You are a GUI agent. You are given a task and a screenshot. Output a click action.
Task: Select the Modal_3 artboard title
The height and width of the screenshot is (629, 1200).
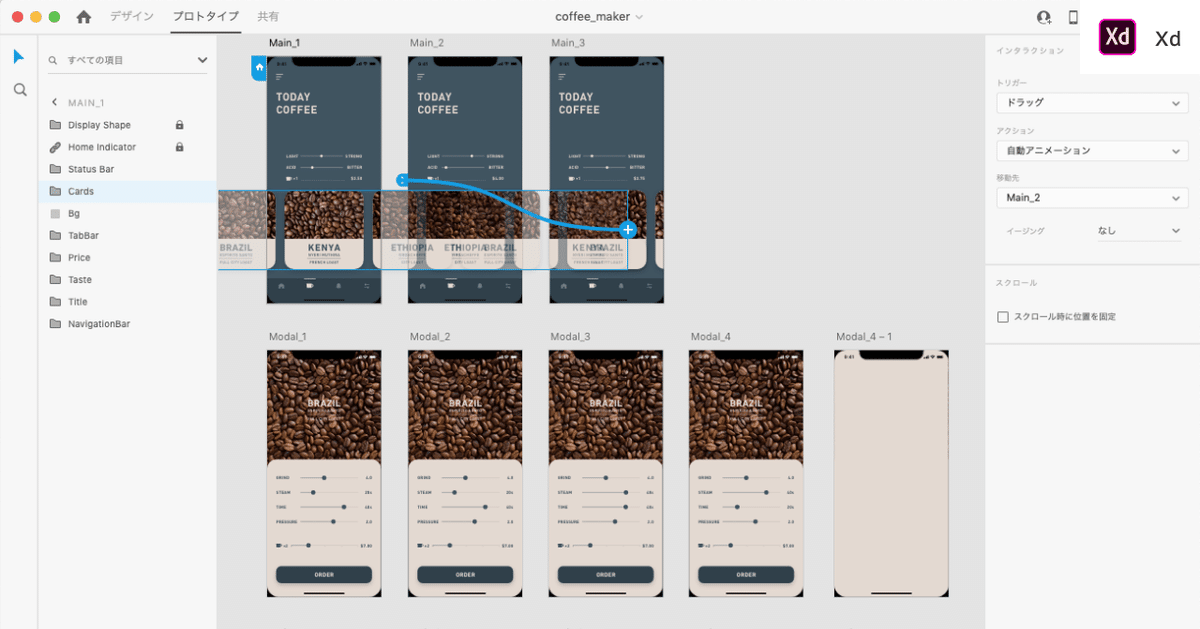570,337
